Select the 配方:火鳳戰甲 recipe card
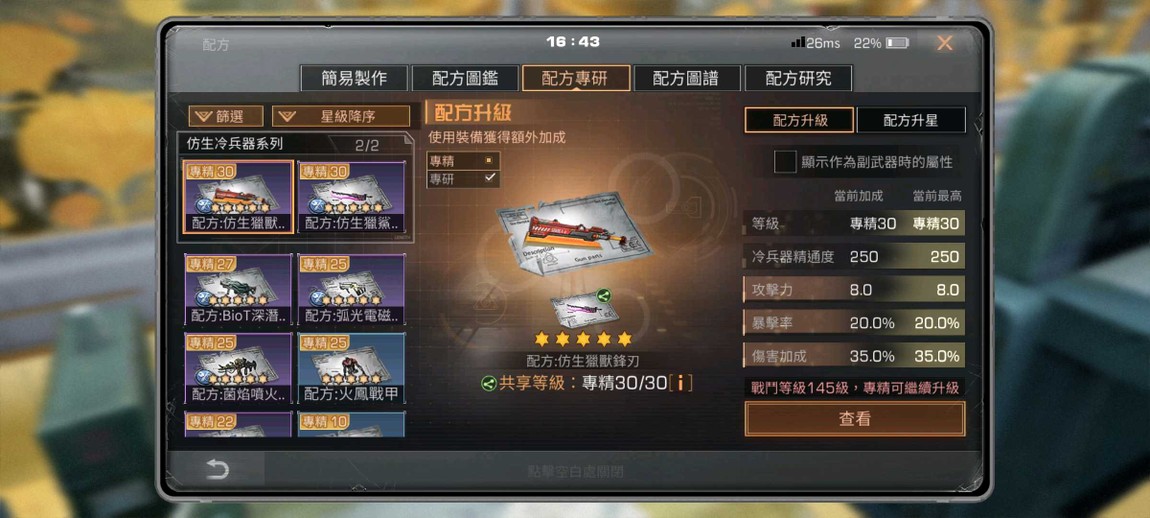 click(x=351, y=368)
